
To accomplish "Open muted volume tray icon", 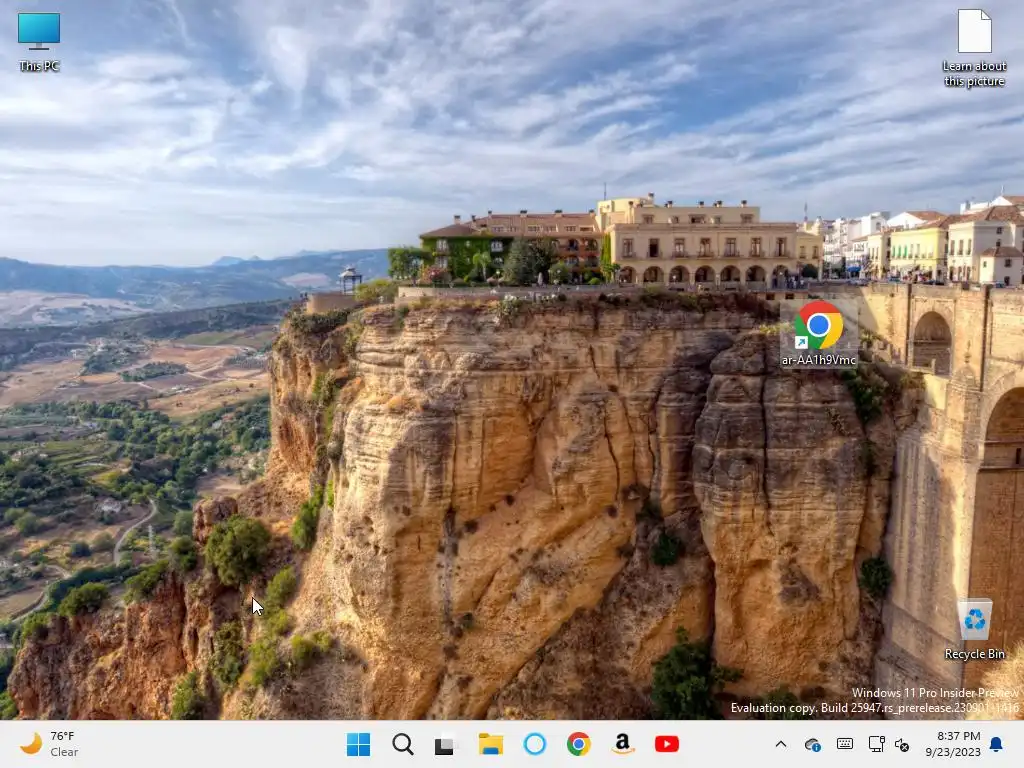I will click(x=902, y=744).
